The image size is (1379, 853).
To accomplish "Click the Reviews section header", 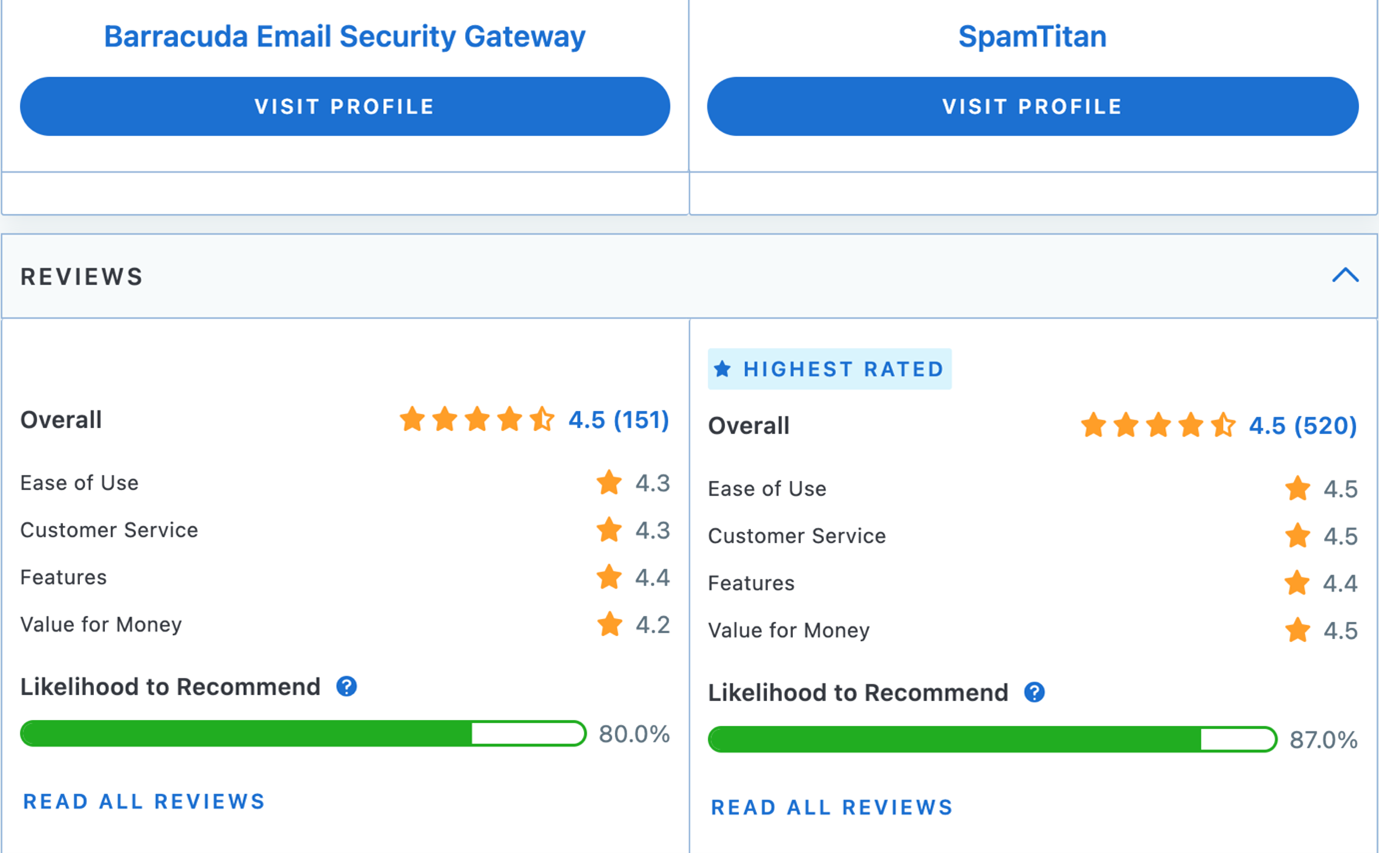I will [x=82, y=277].
